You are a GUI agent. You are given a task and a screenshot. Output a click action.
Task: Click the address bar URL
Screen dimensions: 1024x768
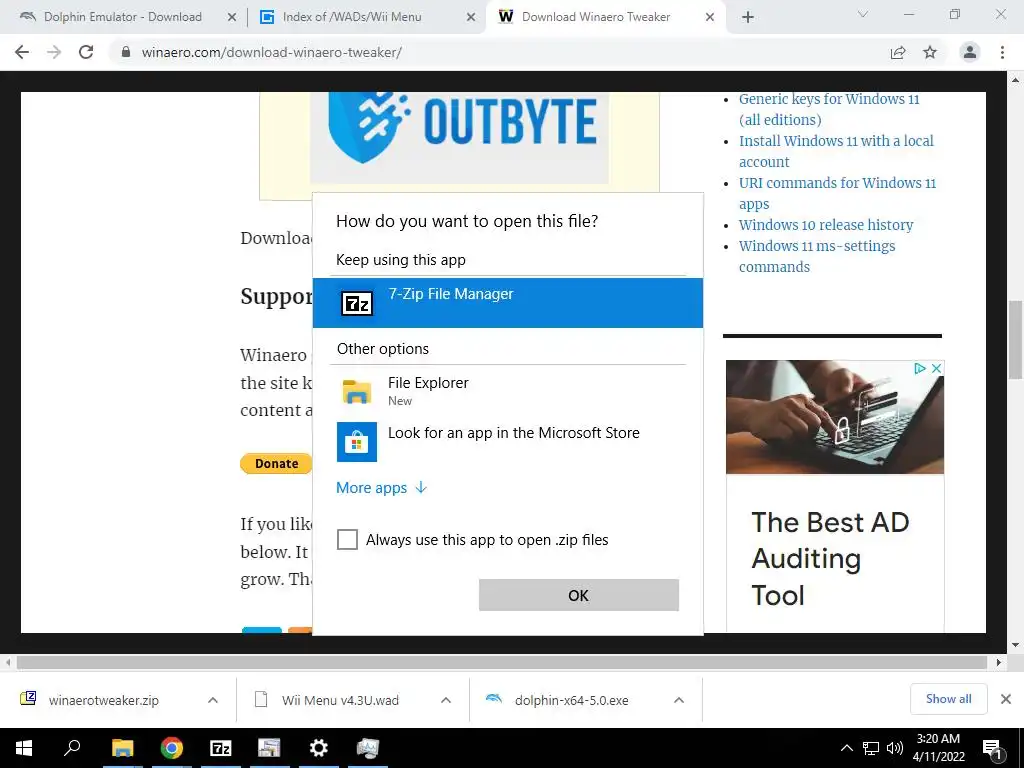[272, 52]
